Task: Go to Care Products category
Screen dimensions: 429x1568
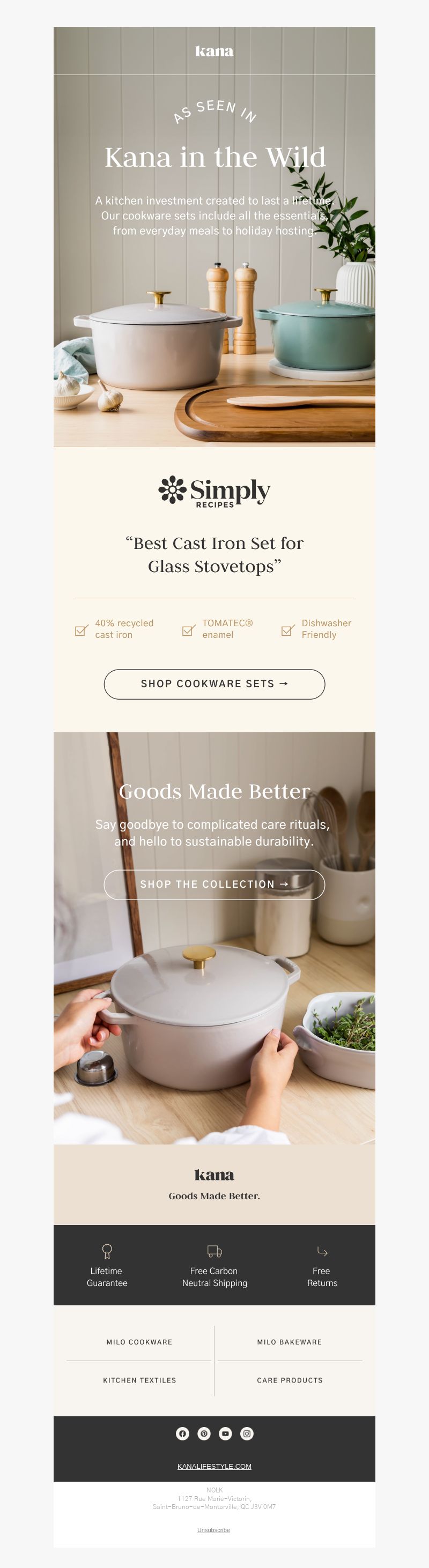Action: (x=290, y=1380)
